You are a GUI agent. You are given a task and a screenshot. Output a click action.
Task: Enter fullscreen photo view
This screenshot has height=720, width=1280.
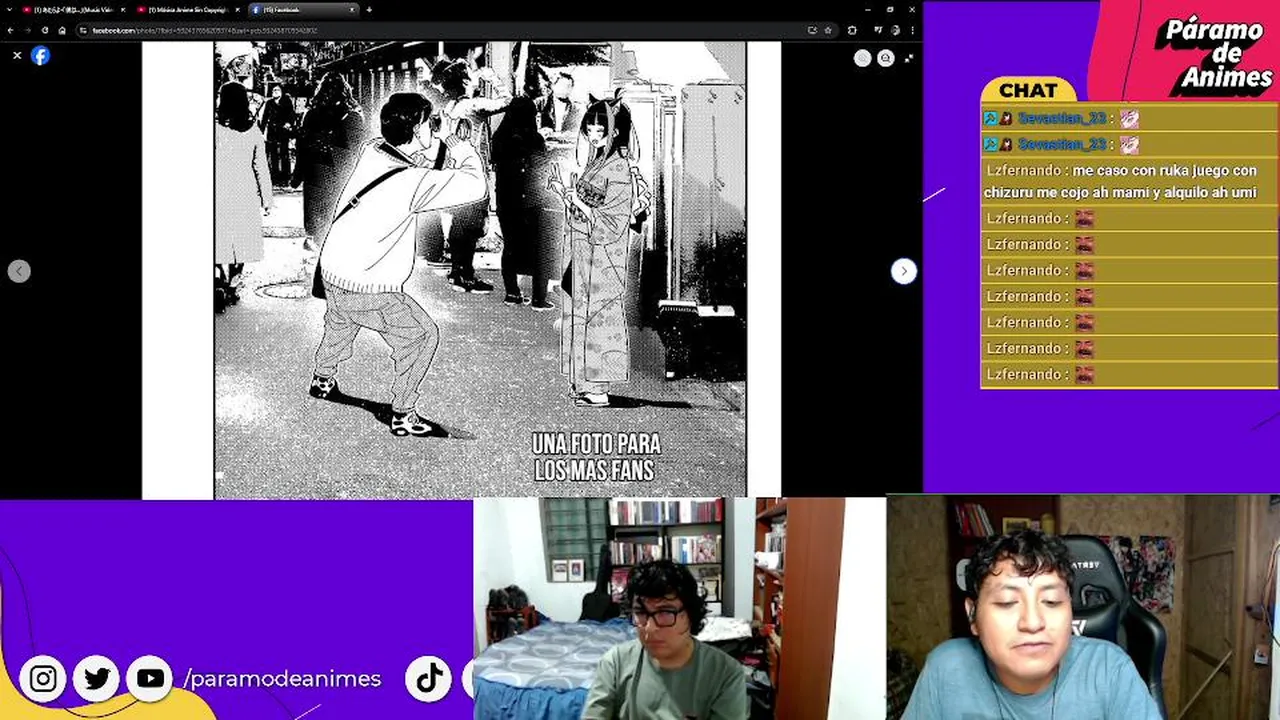908,58
